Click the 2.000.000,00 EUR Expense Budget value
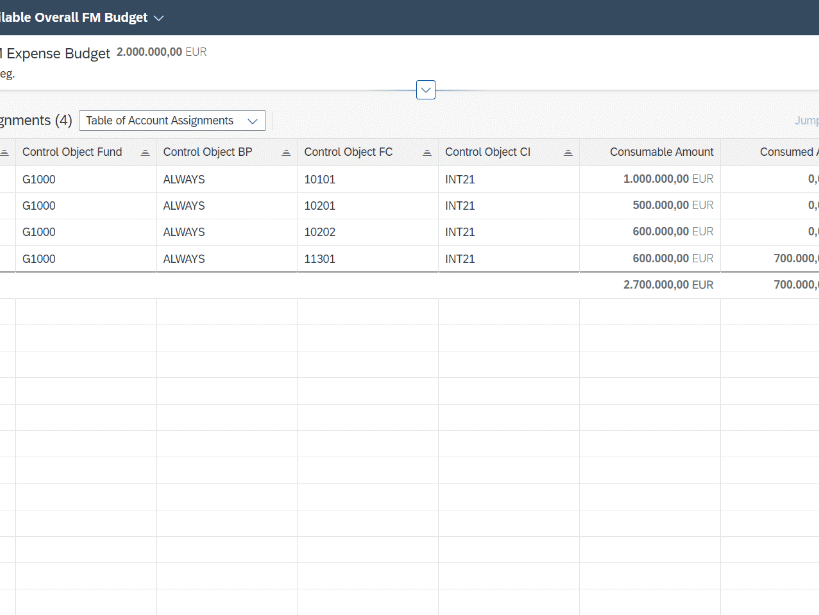The image size is (819, 615). 161,52
